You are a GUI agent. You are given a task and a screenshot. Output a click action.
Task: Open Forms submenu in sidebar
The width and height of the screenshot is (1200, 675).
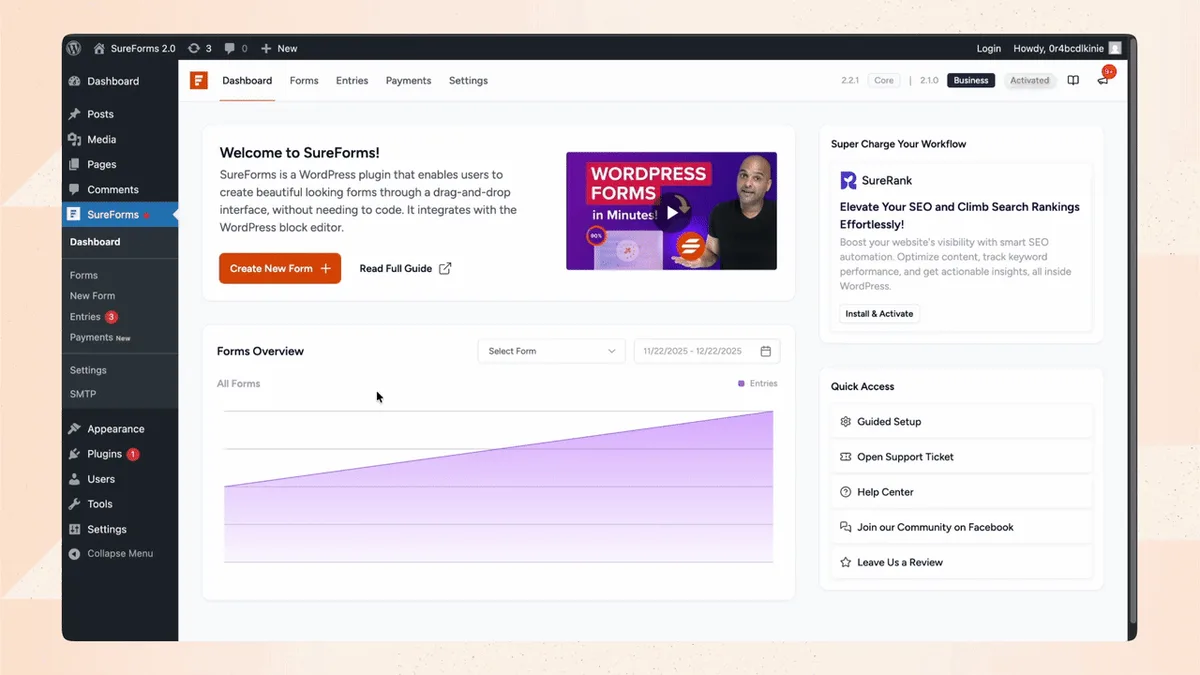tap(84, 275)
